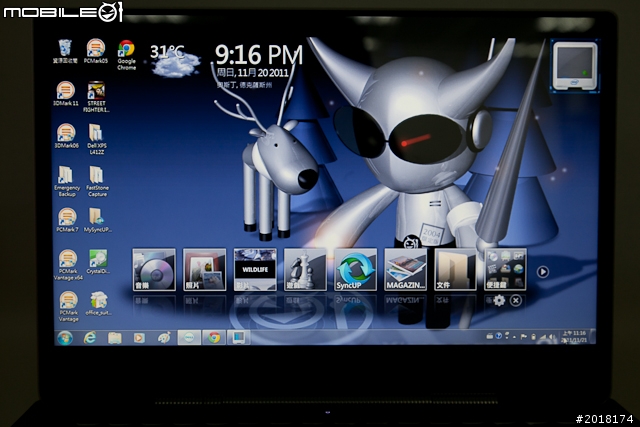Open the WILDLIFE video tile

[255, 269]
